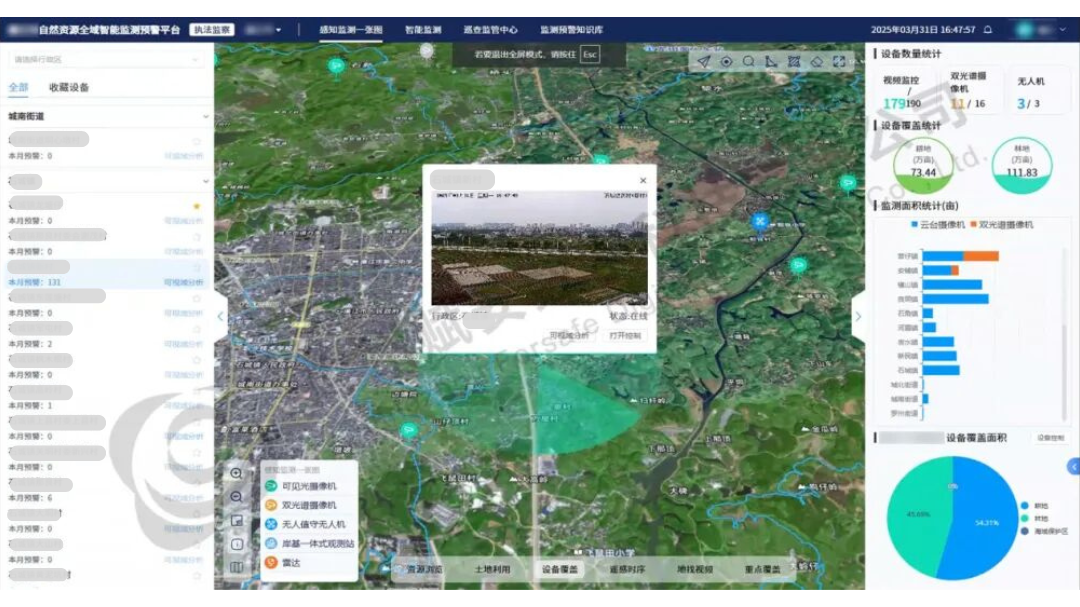Switch to the 智能监测 menu tab
Viewport: 1080px width, 607px height.
(423, 30)
